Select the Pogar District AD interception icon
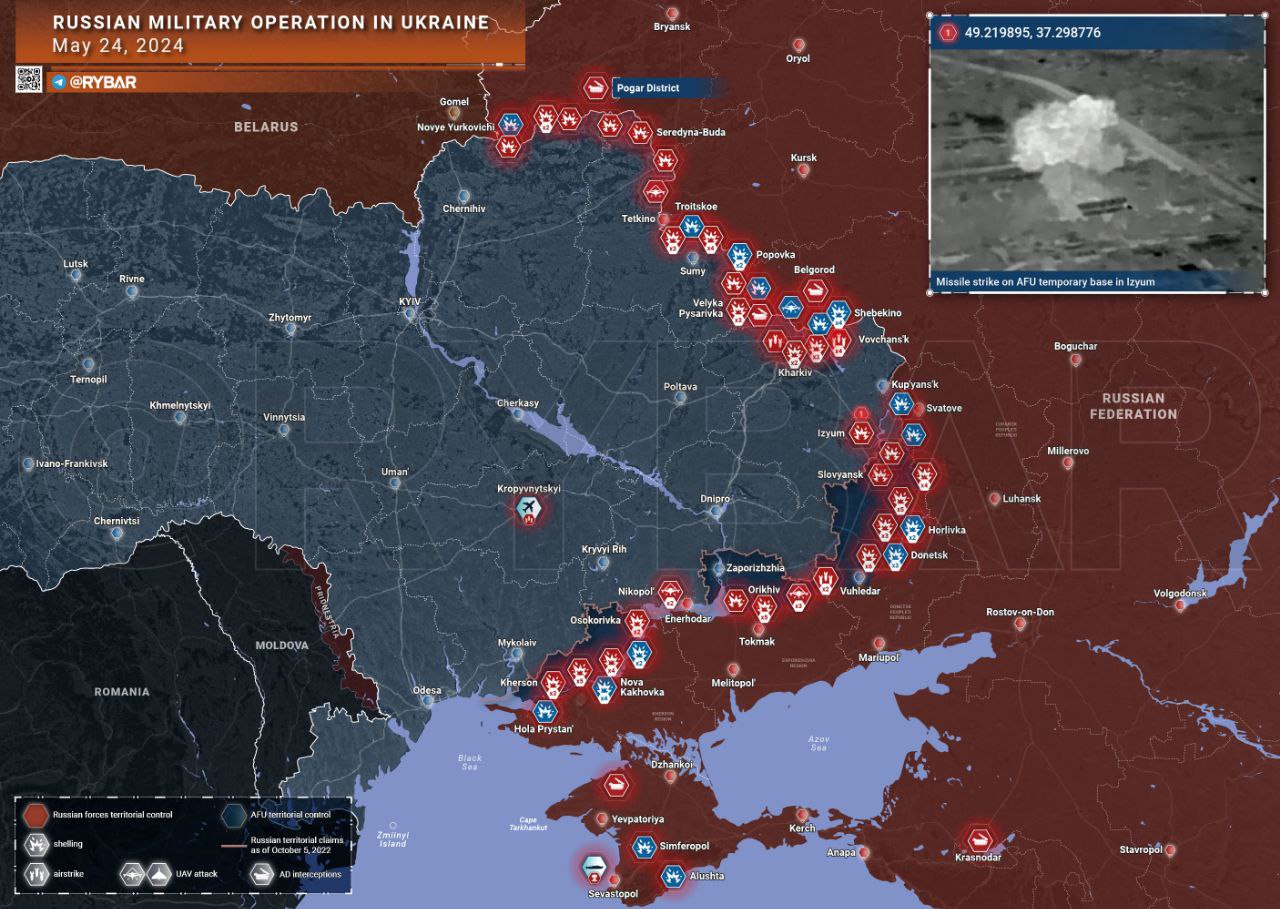1280x909 pixels. pos(595,88)
